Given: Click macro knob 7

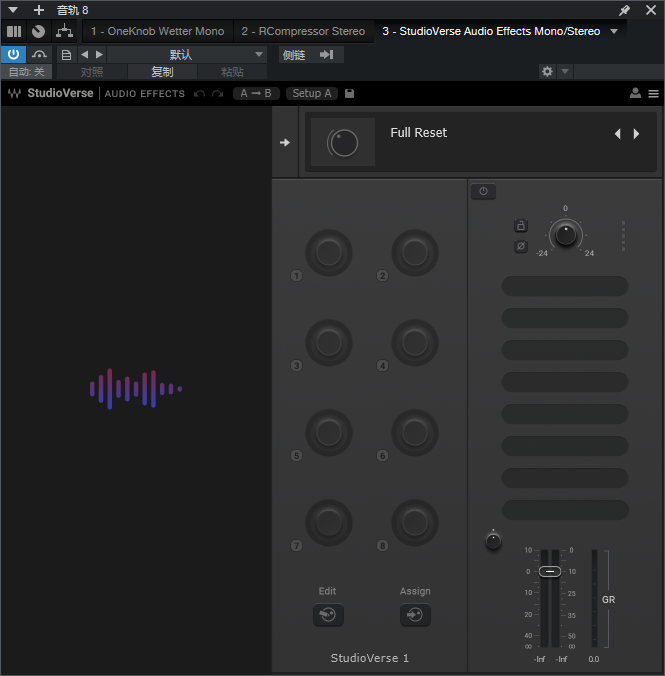Looking at the screenshot, I should pos(329,523).
